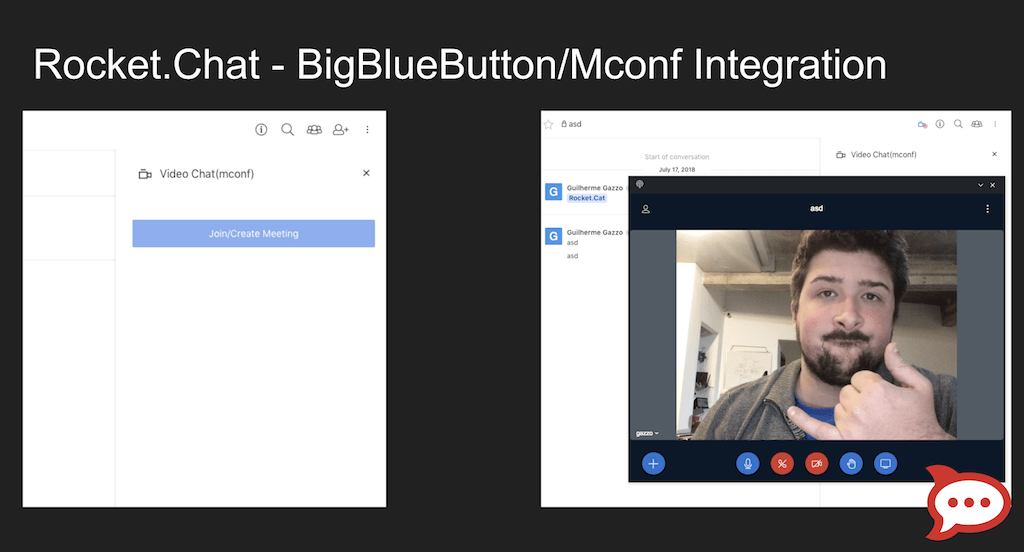This screenshot has height=552, width=1024.
Task: Click the Guilherme Gazzo name above the asd messages
Action: point(594,233)
